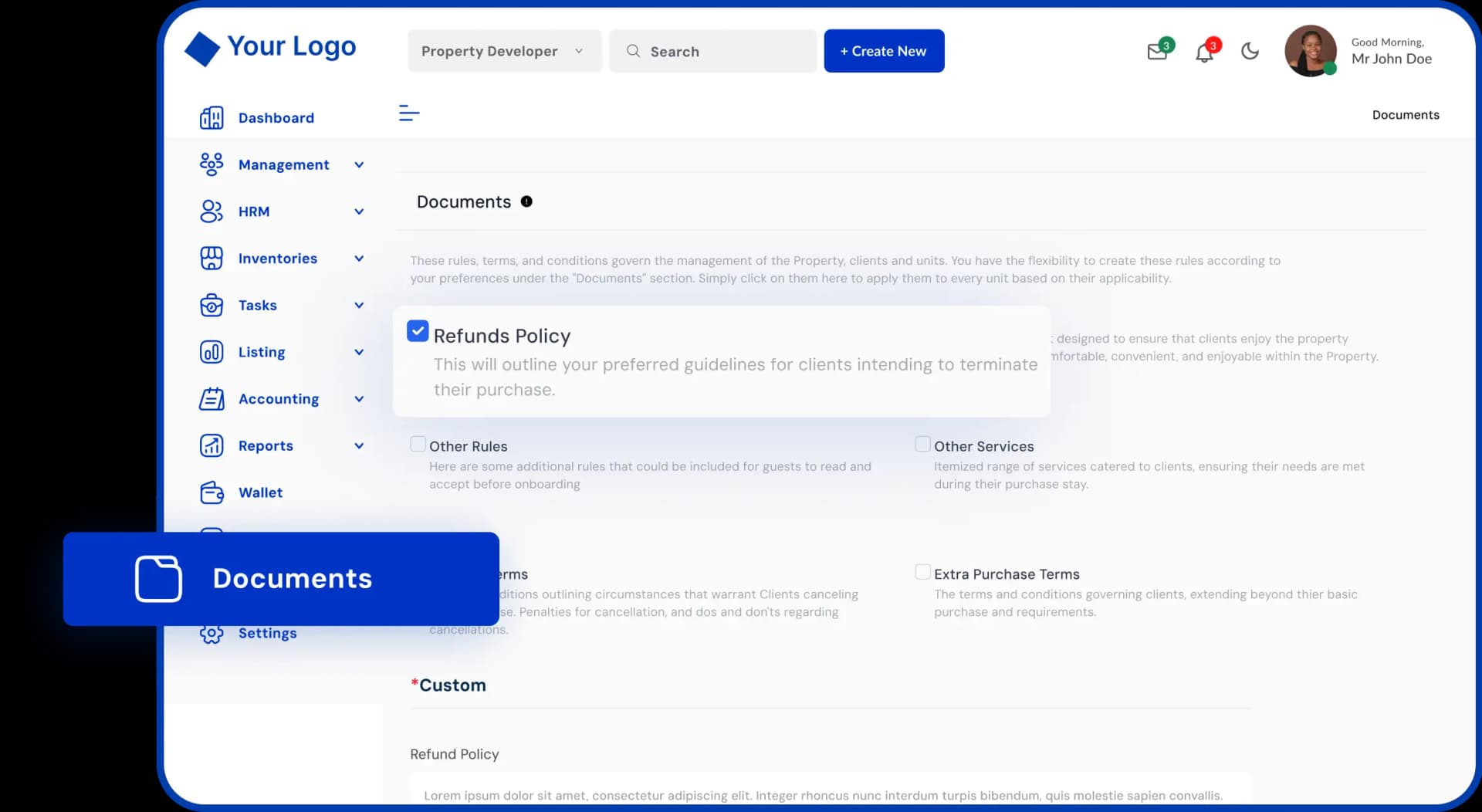Collapse the sidebar using the hamburger icon
The width and height of the screenshot is (1482, 812).
[408, 113]
